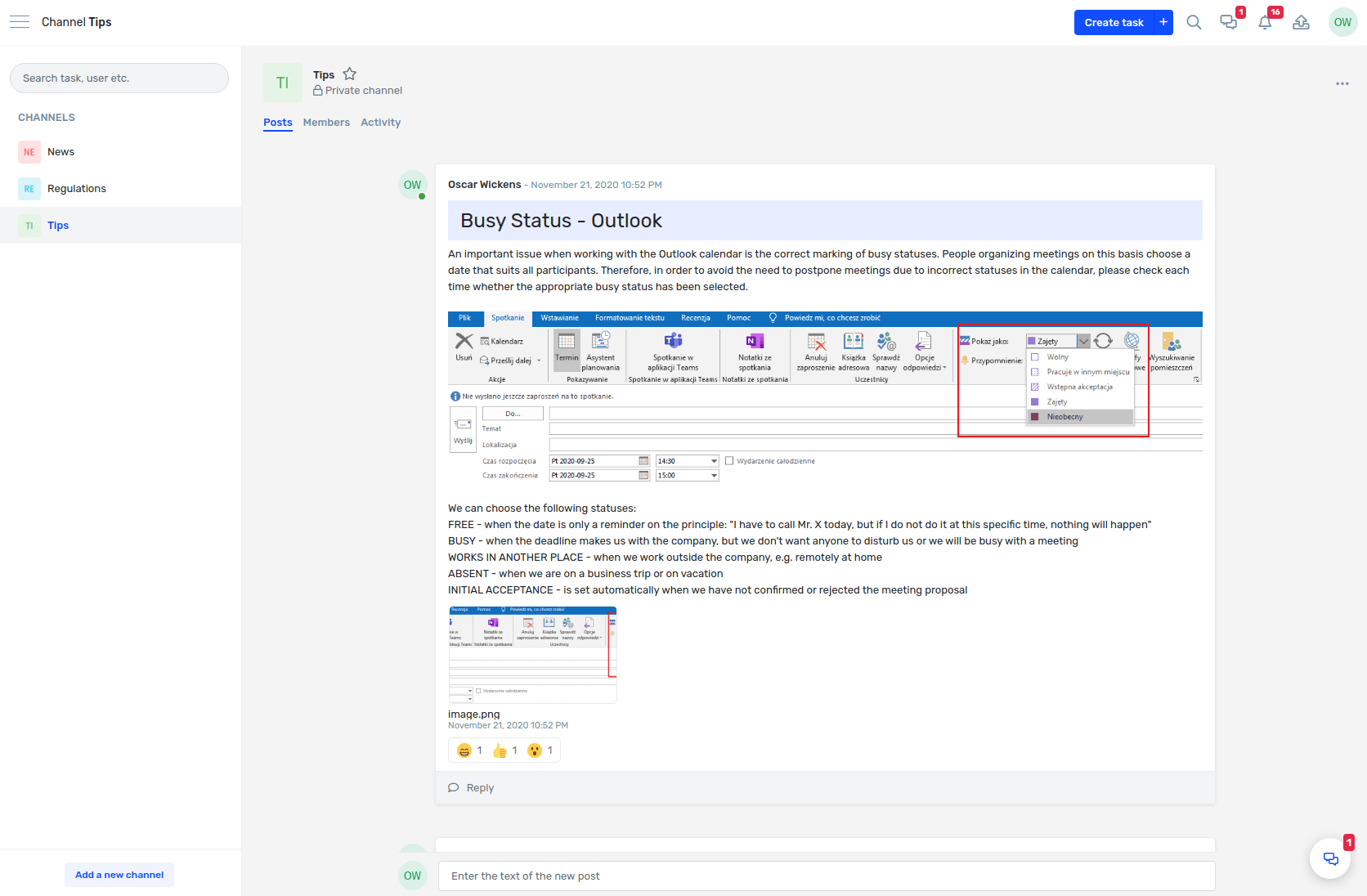The height and width of the screenshot is (896, 1367).
Task: Open the image.png thumbnail attachment
Action: pyautogui.click(x=532, y=655)
